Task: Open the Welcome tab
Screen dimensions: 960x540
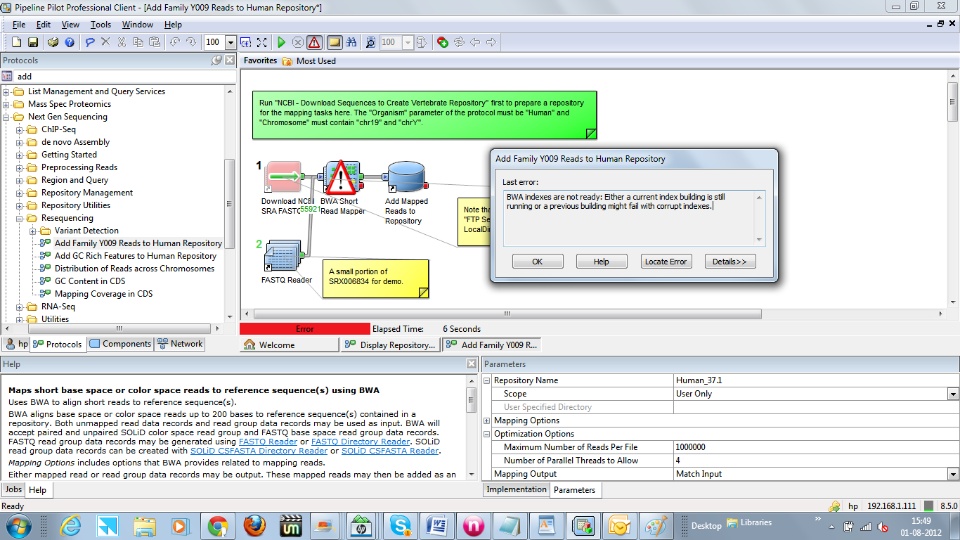Action: (x=288, y=345)
